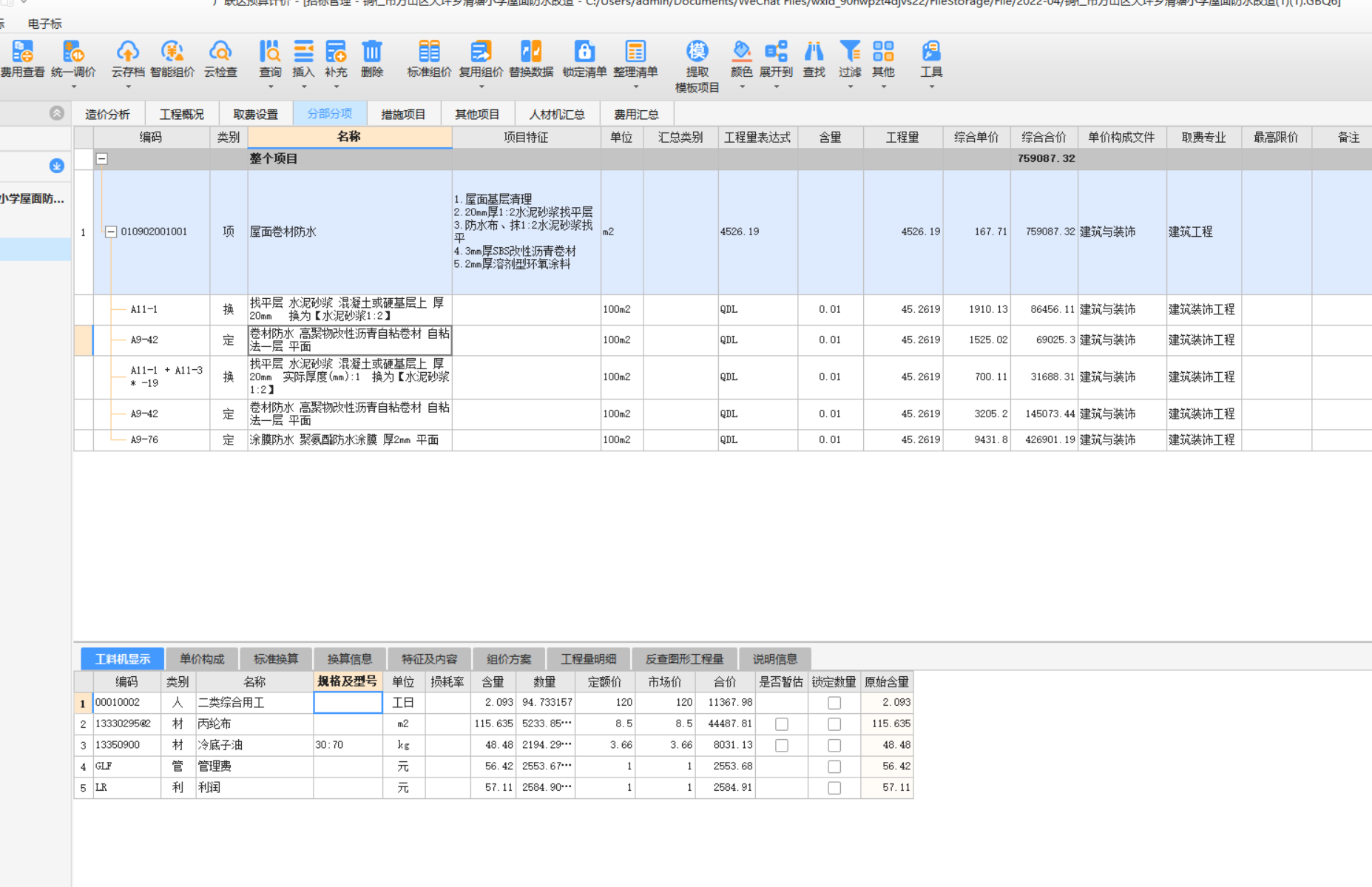1372x887 pixels.
Task: Show the 单价构成 bottom tab
Action: click(x=202, y=659)
